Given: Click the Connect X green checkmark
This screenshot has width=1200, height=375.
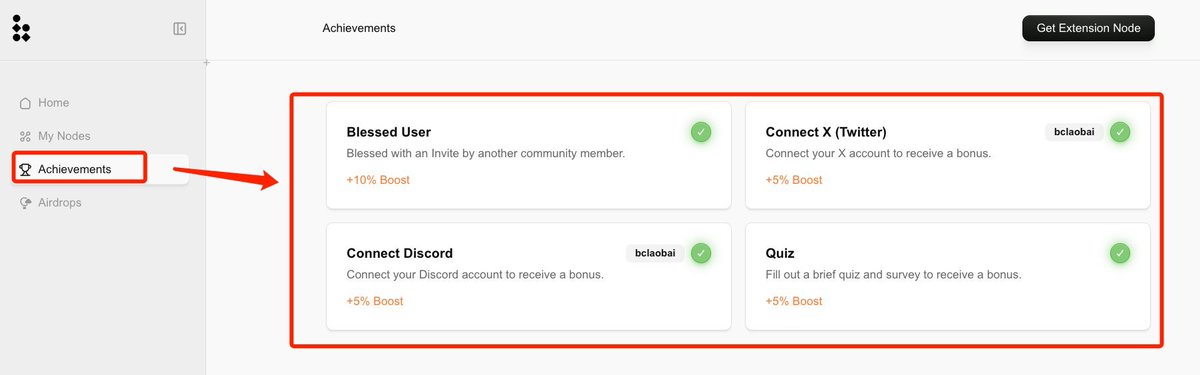Looking at the screenshot, I should 1120,131.
